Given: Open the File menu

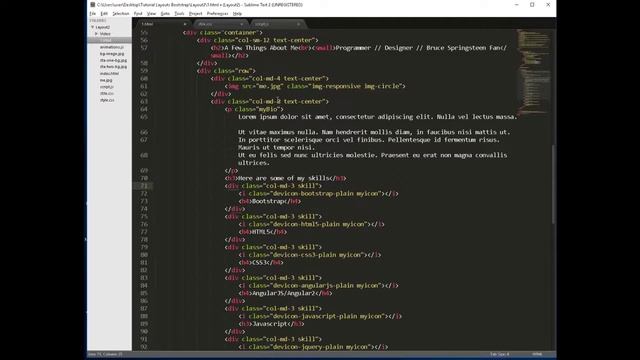Looking at the screenshot, I should pyautogui.click(x=93, y=13).
